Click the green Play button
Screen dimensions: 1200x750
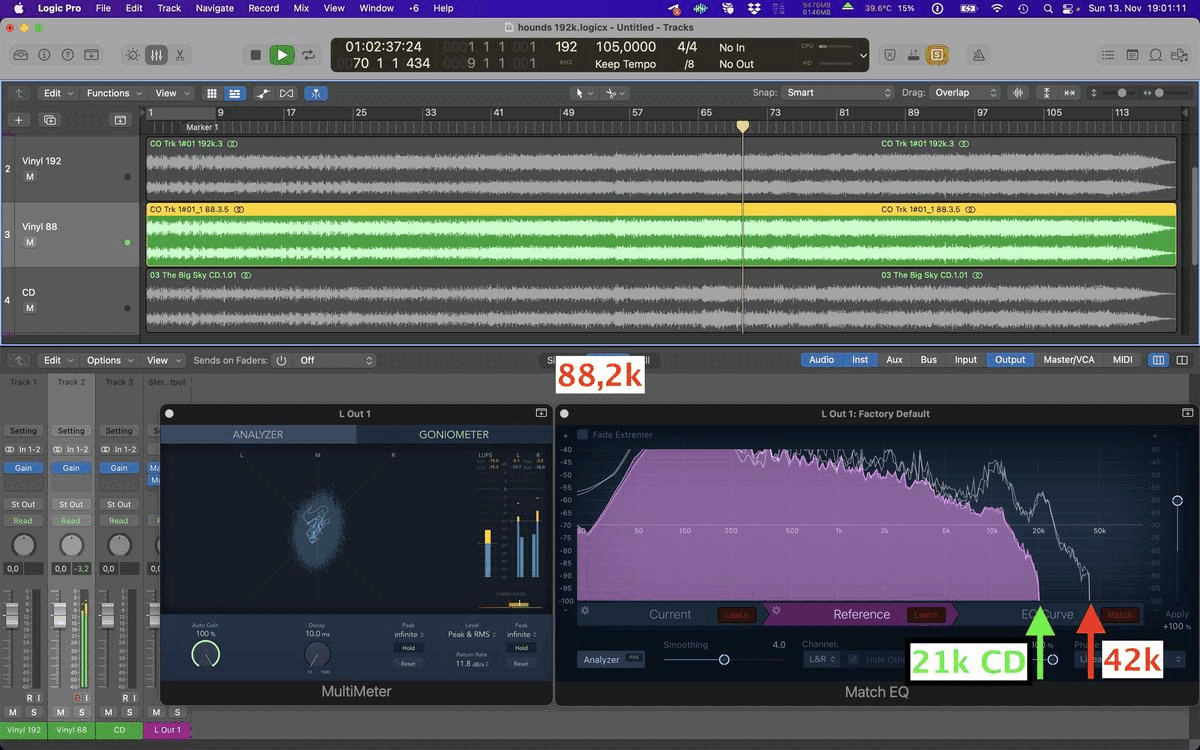282,55
